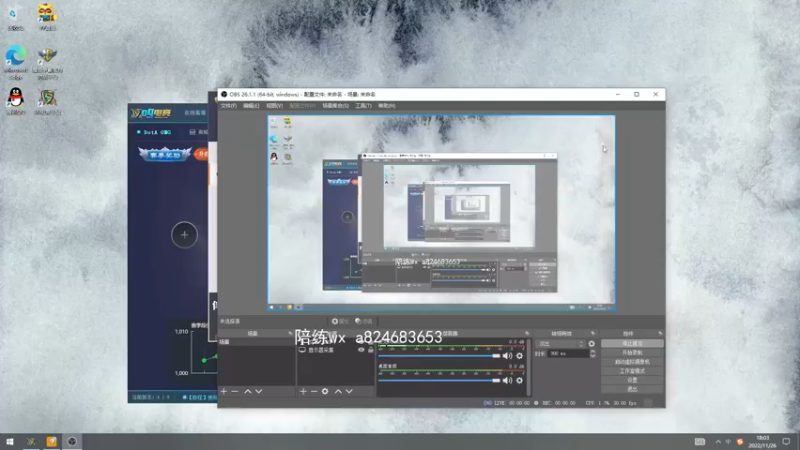
Task: Pop out the Controls dock header icon
Action: pyautogui.click(x=660, y=333)
